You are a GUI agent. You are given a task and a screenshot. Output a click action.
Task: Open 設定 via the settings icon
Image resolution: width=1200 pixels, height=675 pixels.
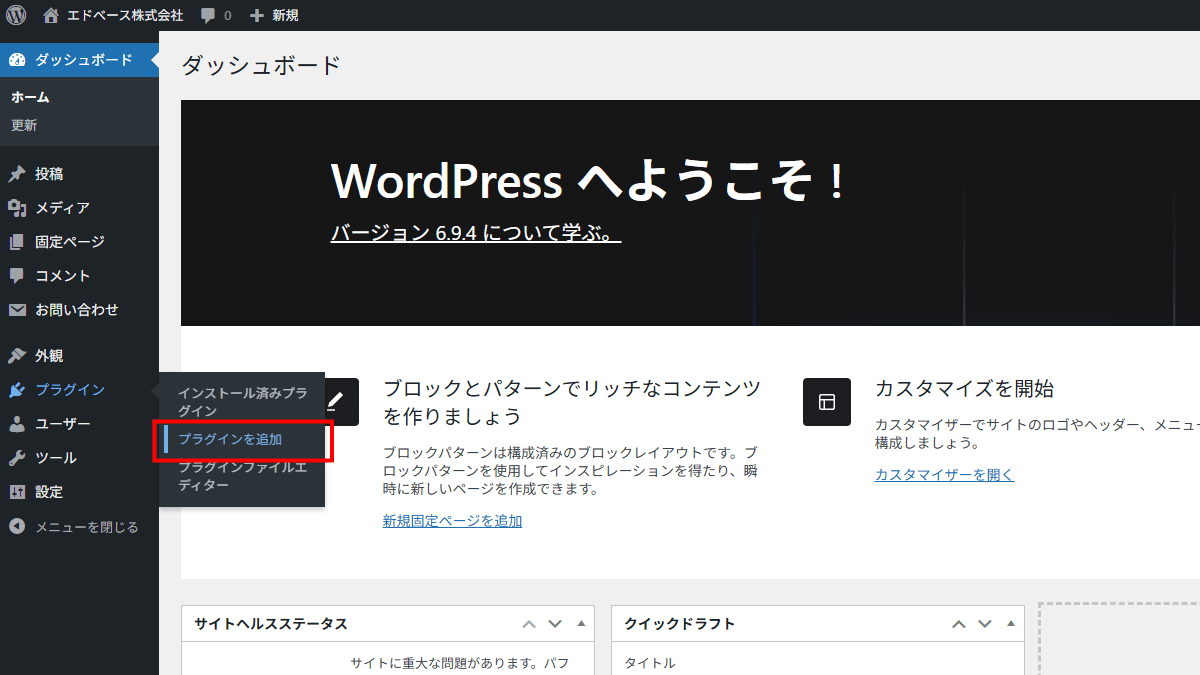click(x=16, y=491)
